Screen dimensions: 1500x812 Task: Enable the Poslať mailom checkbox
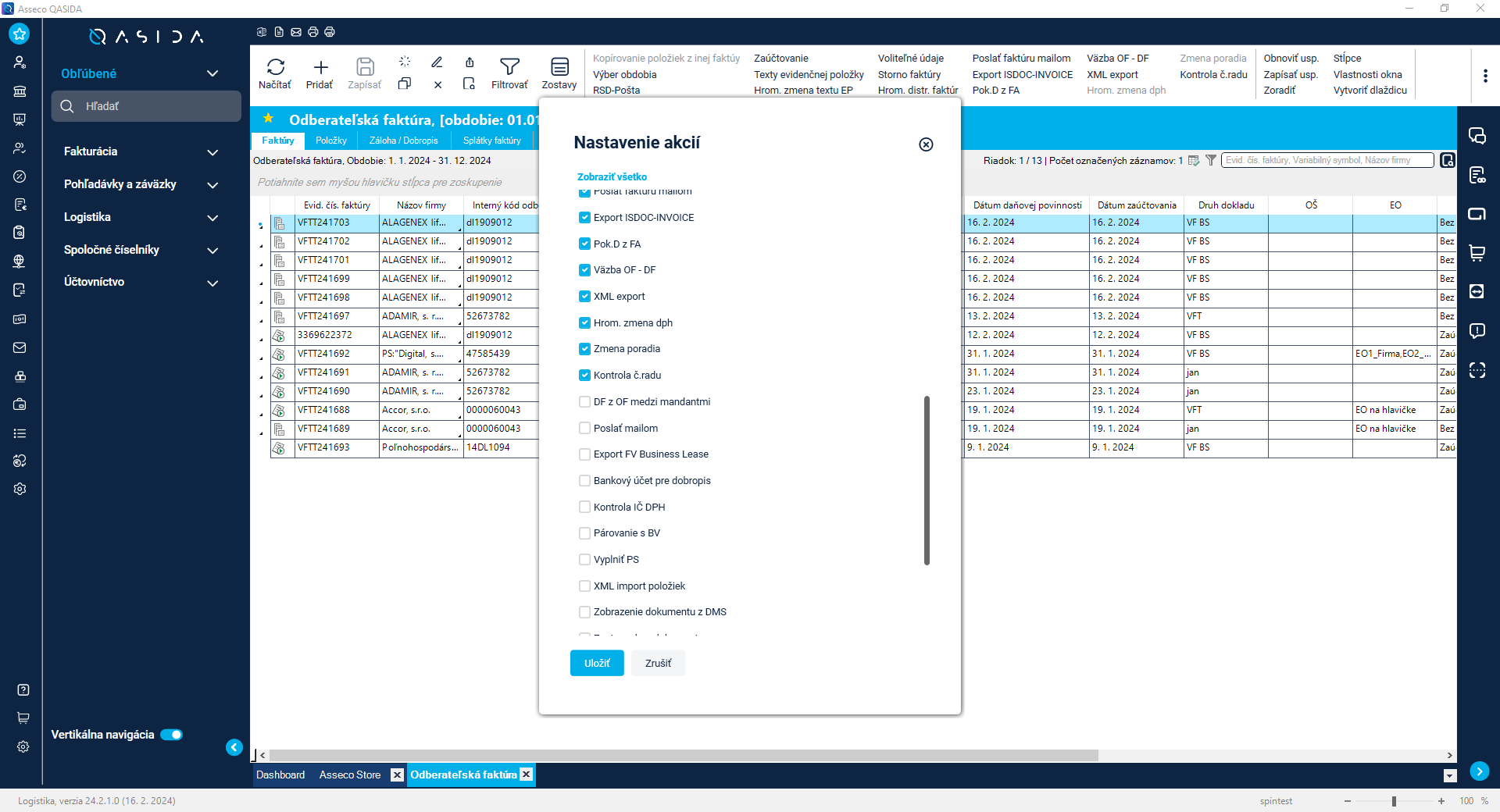pyautogui.click(x=584, y=428)
